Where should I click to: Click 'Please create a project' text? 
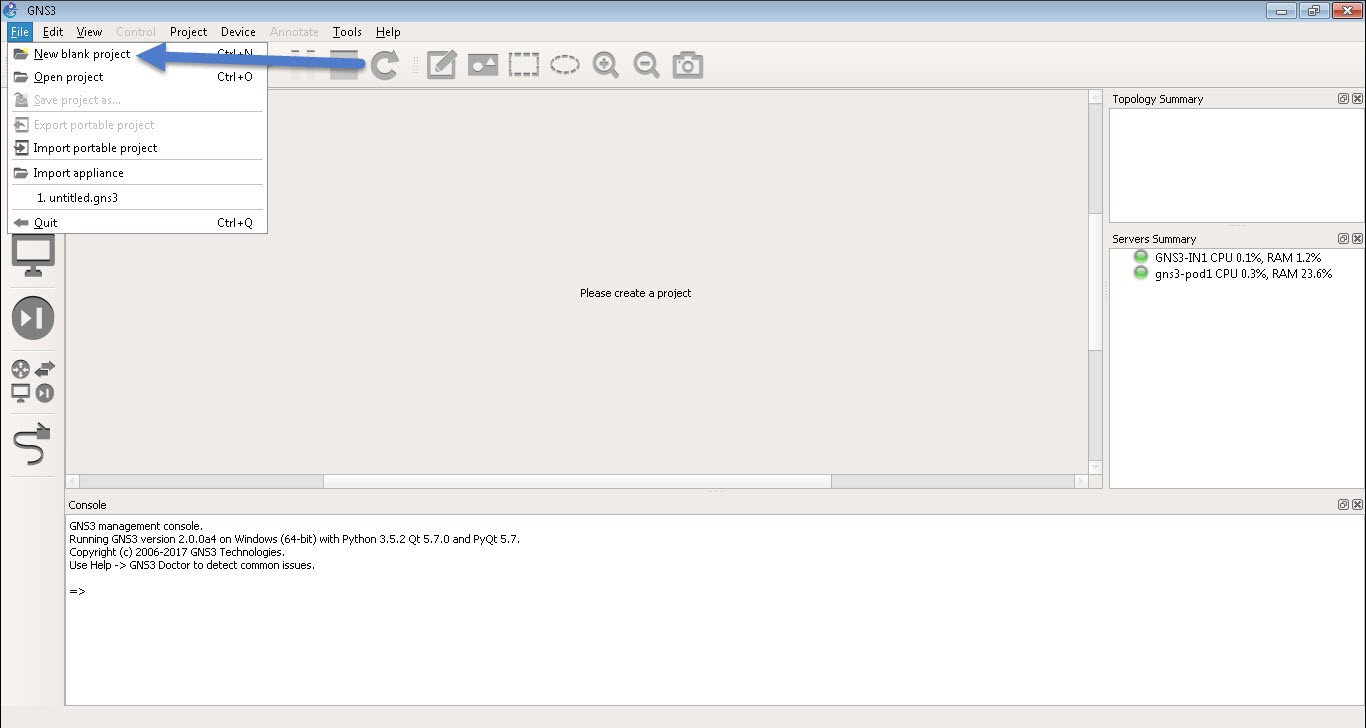(636, 293)
